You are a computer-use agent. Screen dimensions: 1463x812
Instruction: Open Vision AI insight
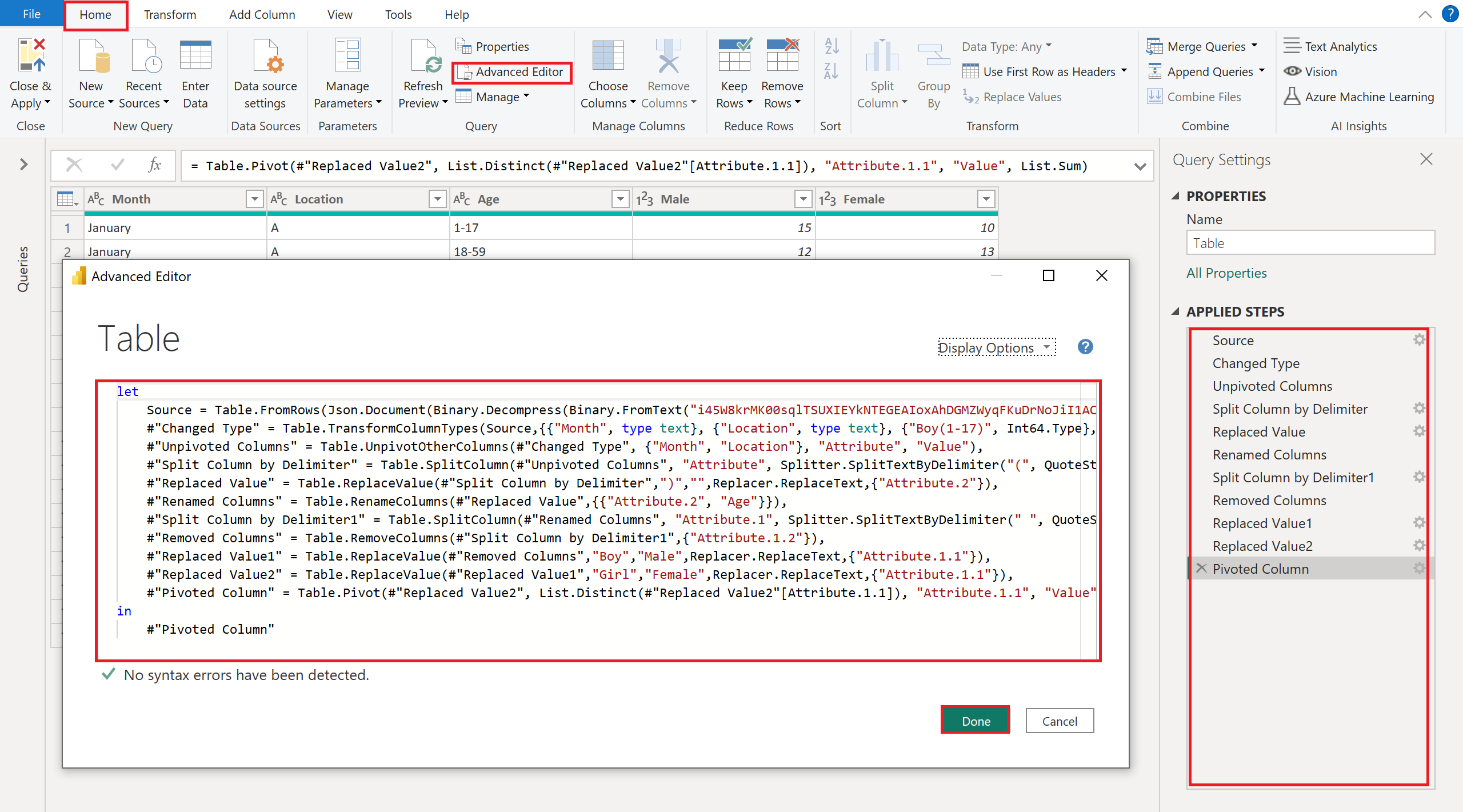coord(1310,71)
